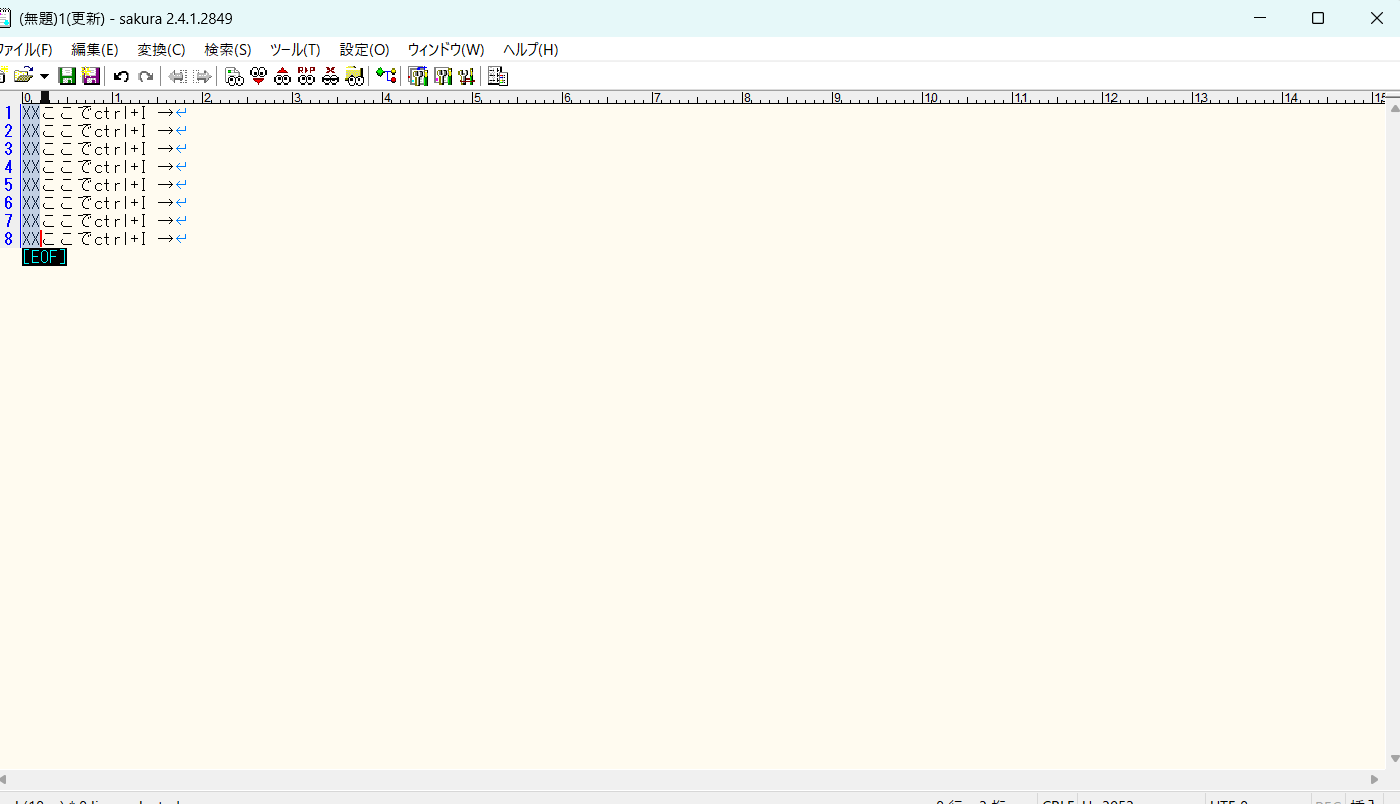Image resolution: width=1400 pixels, height=804 pixels.
Task: Open the 検索(S) menu
Action: point(228,49)
